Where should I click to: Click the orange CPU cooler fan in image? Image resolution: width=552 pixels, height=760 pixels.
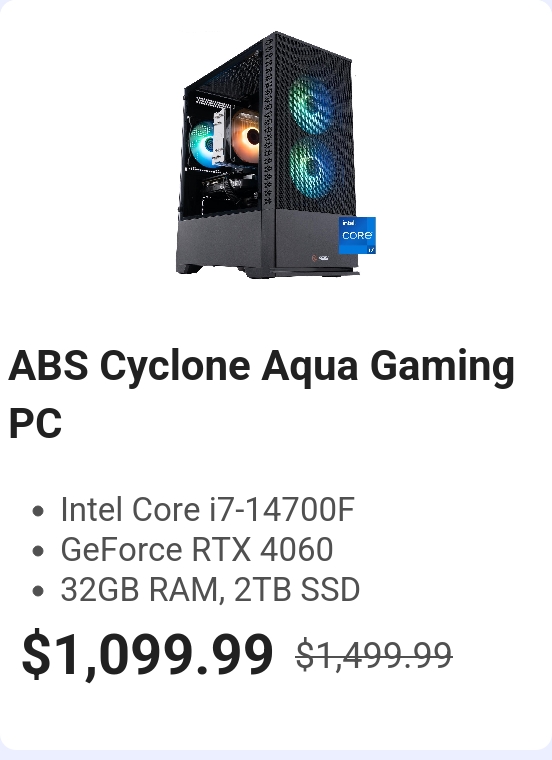pyautogui.click(x=246, y=135)
